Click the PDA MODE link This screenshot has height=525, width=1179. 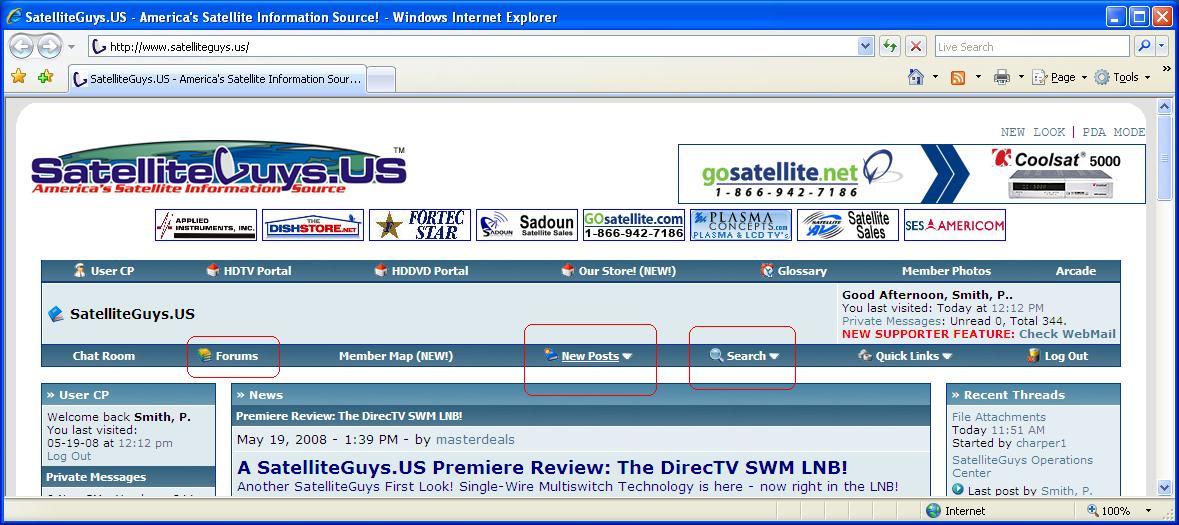(x=1114, y=132)
